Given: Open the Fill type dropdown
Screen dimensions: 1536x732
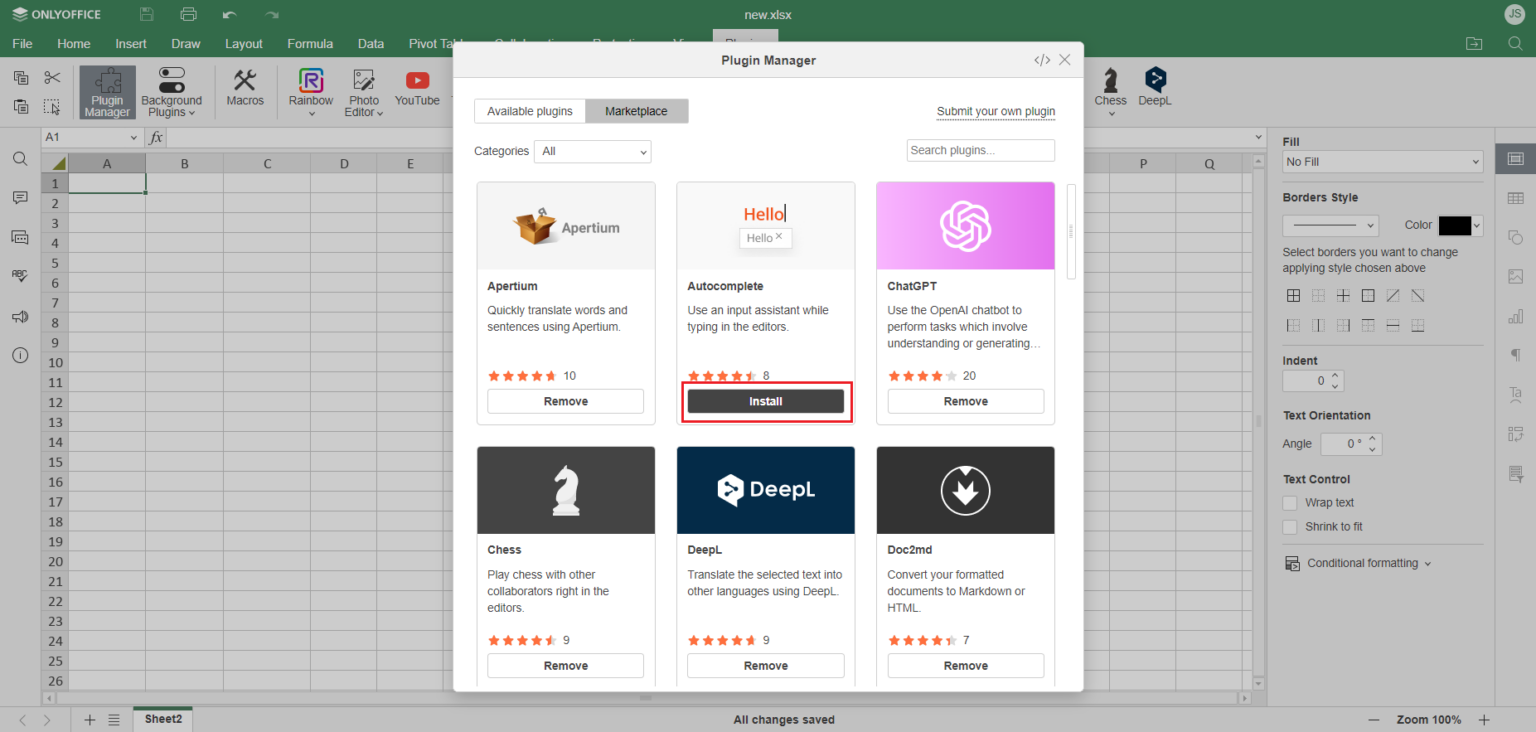Looking at the screenshot, I should 1382,162.
